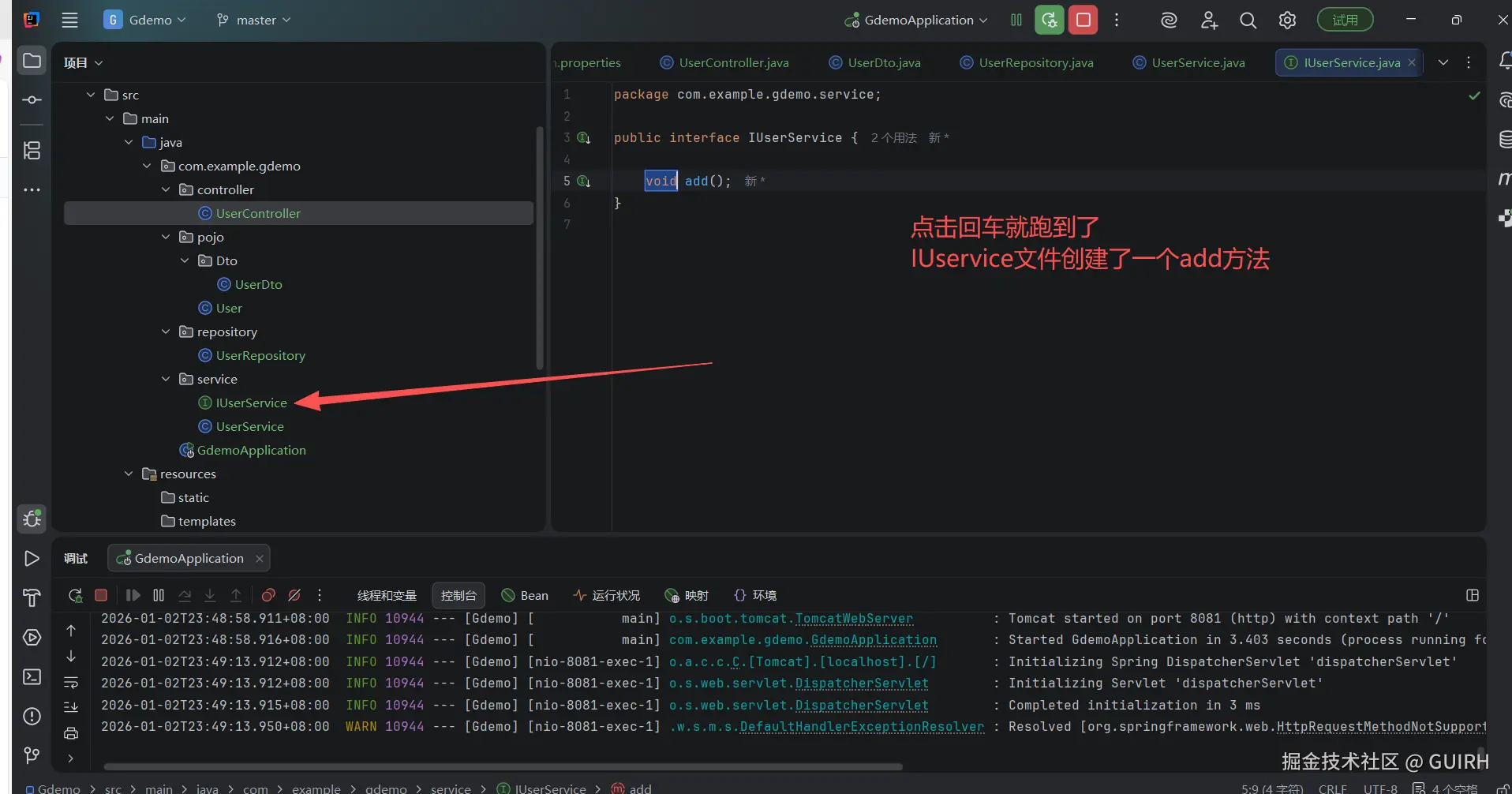Open the Structure tool window icon

point(32,150)
